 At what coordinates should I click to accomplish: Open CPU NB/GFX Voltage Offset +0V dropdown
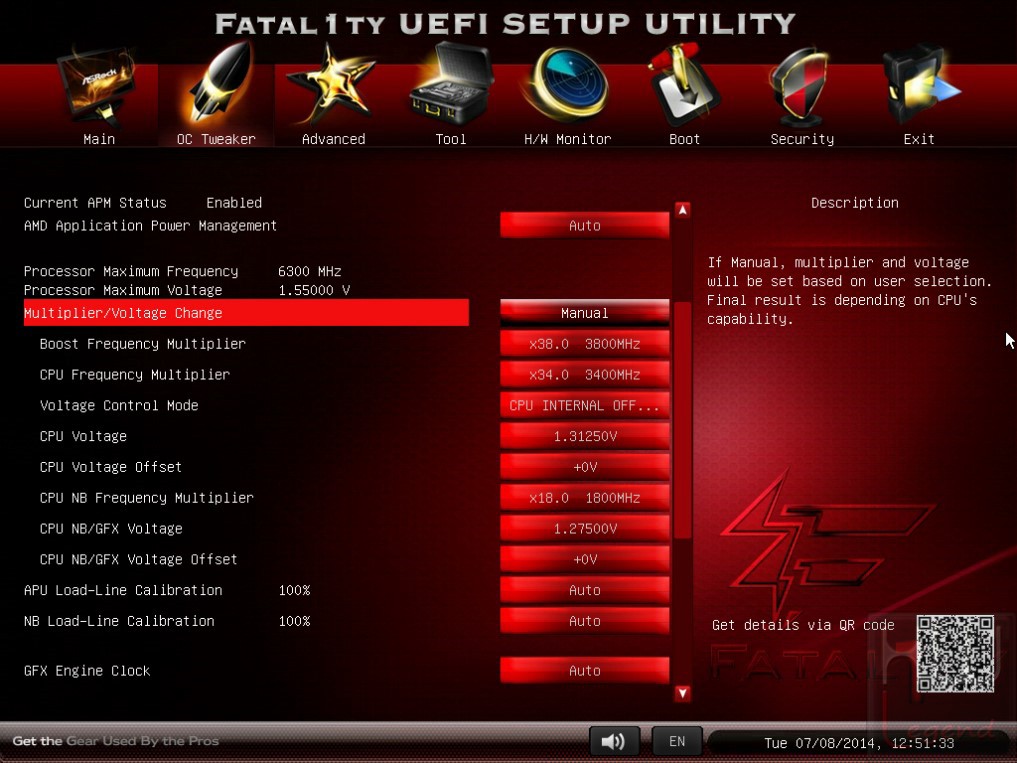pos(584,559)
